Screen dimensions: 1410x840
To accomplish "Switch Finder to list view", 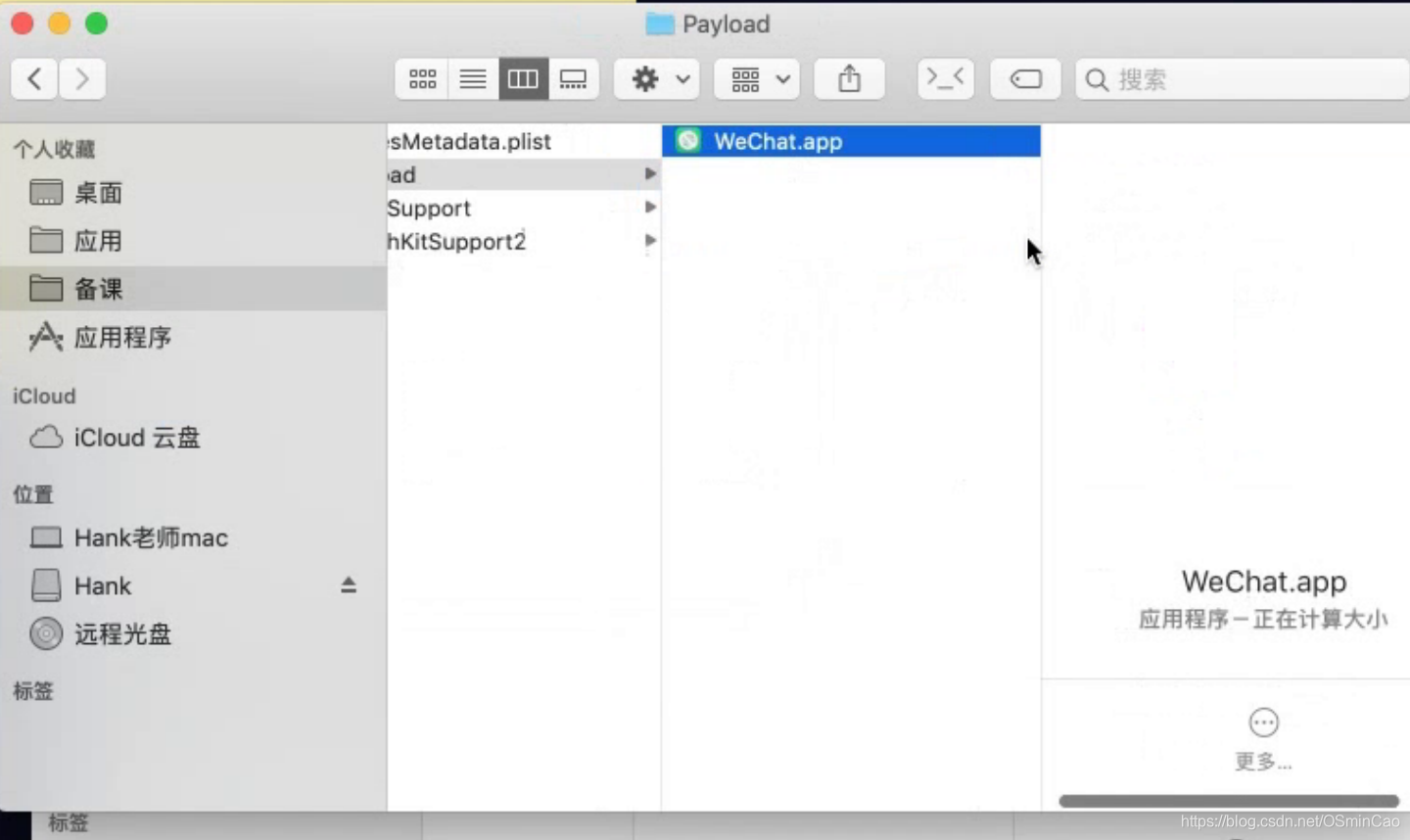I will pyautogui.click(x=473, y=79).
